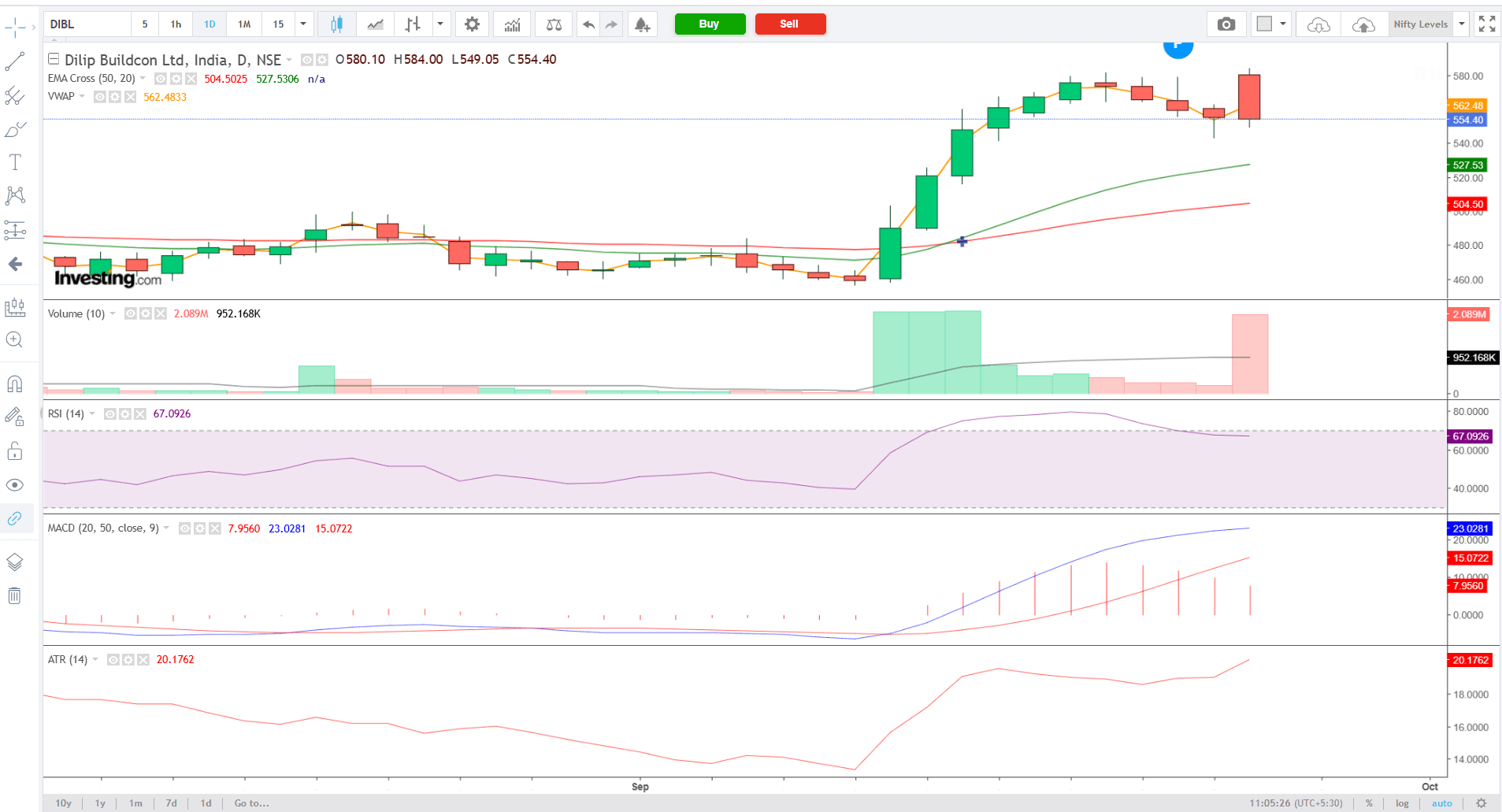Toggle visibility of Volume indicator
Image resolution: width=1502 pixels, height=812 pixels.
tap(131, 313)
